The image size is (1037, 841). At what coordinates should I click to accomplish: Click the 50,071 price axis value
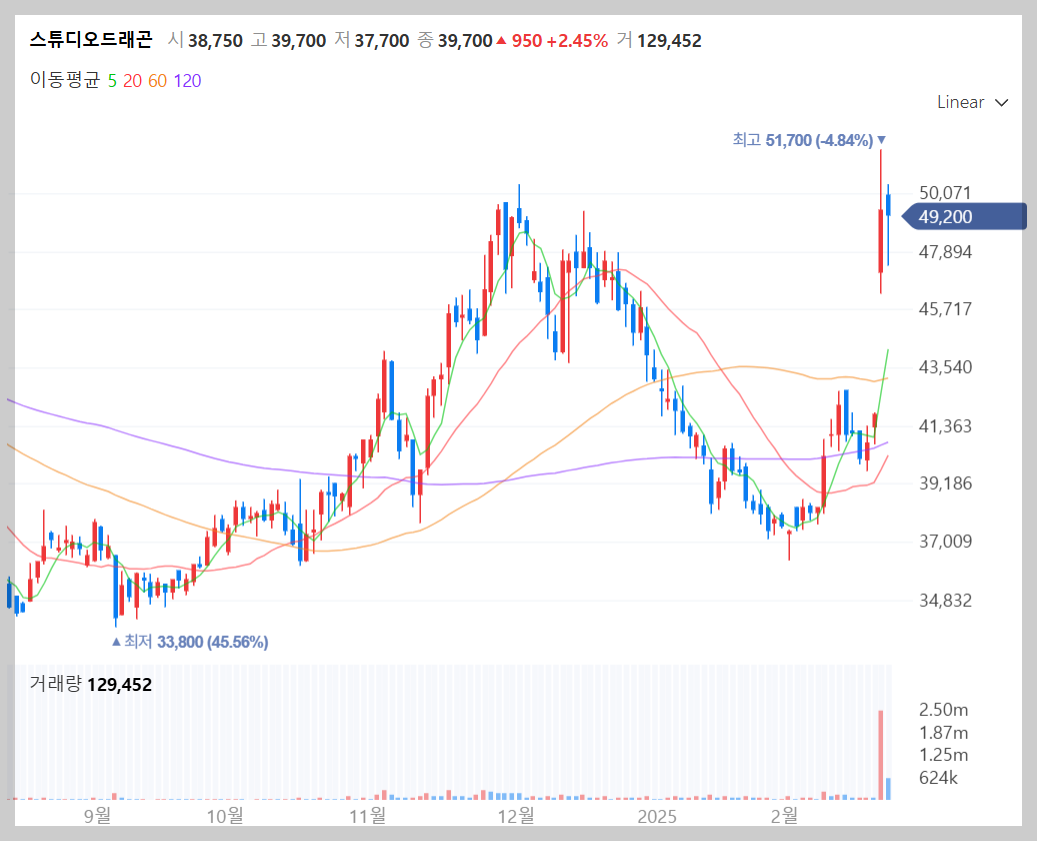[945, 193]
